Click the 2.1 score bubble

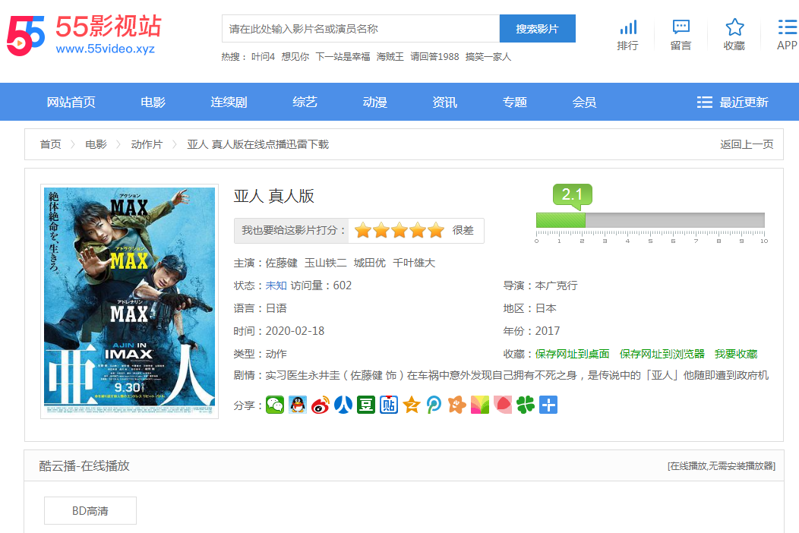572,195
